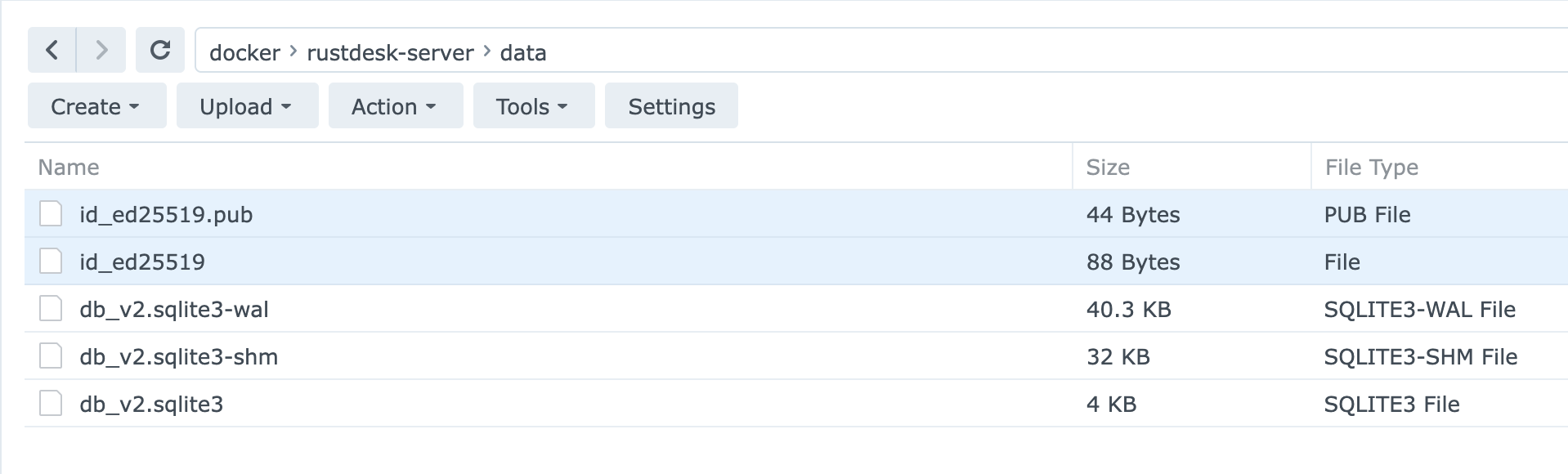The height and width of the screenshot is (474, 1568).
Task: Open the docker folder from the breadcrumb
Action: 243,52
